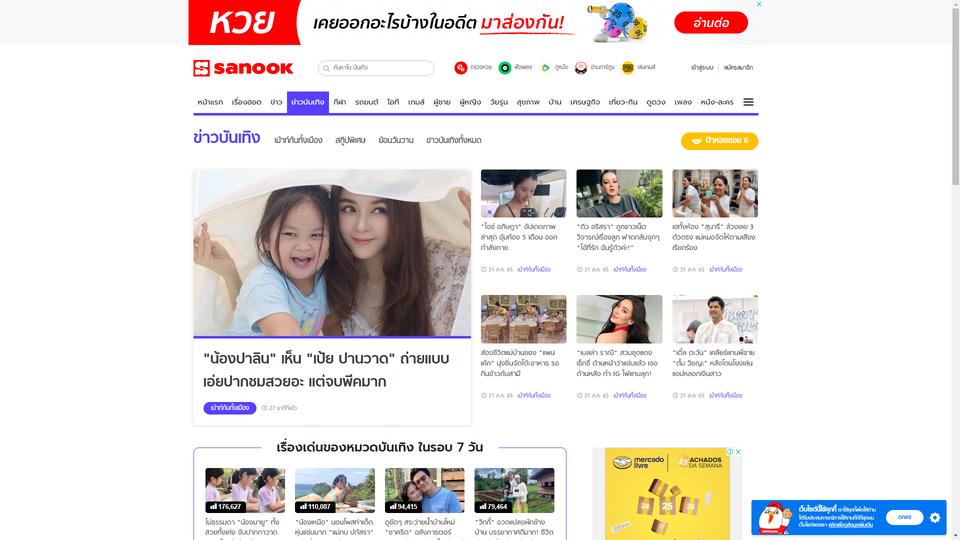
Task: Open the music (ฟังเพลง) green icon
Action: tap(504, 68)
